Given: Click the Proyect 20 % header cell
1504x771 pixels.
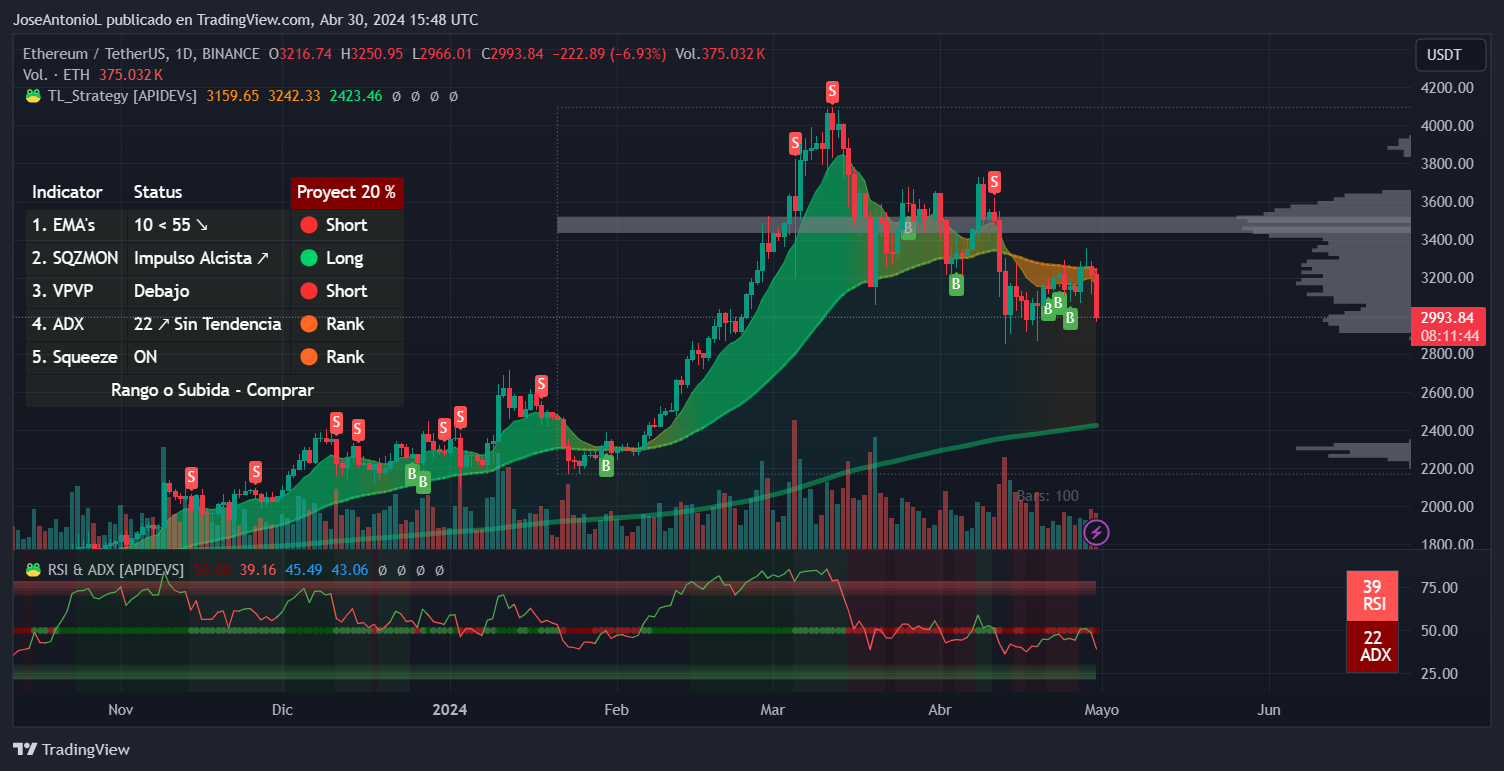Looking at the screenshot, I should pyautogui.click(x=346, y=192).
